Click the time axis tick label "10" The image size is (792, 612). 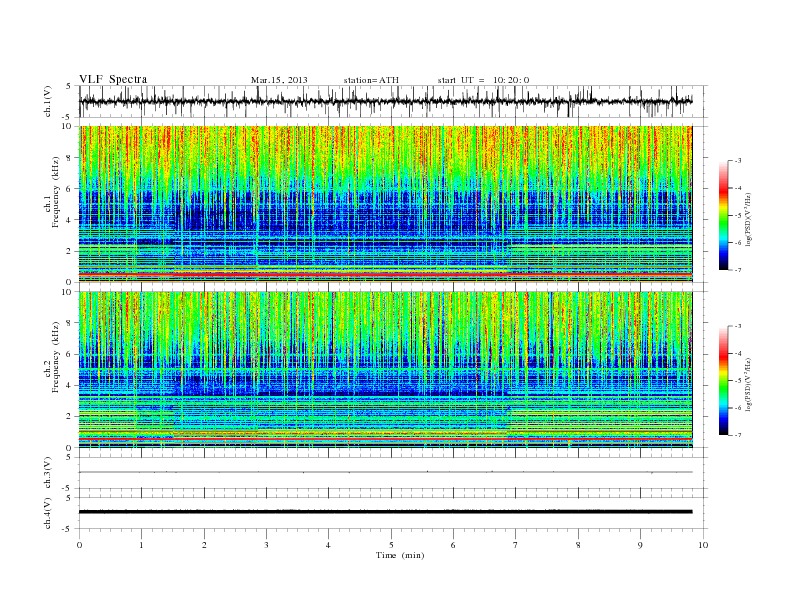(703, 545)
